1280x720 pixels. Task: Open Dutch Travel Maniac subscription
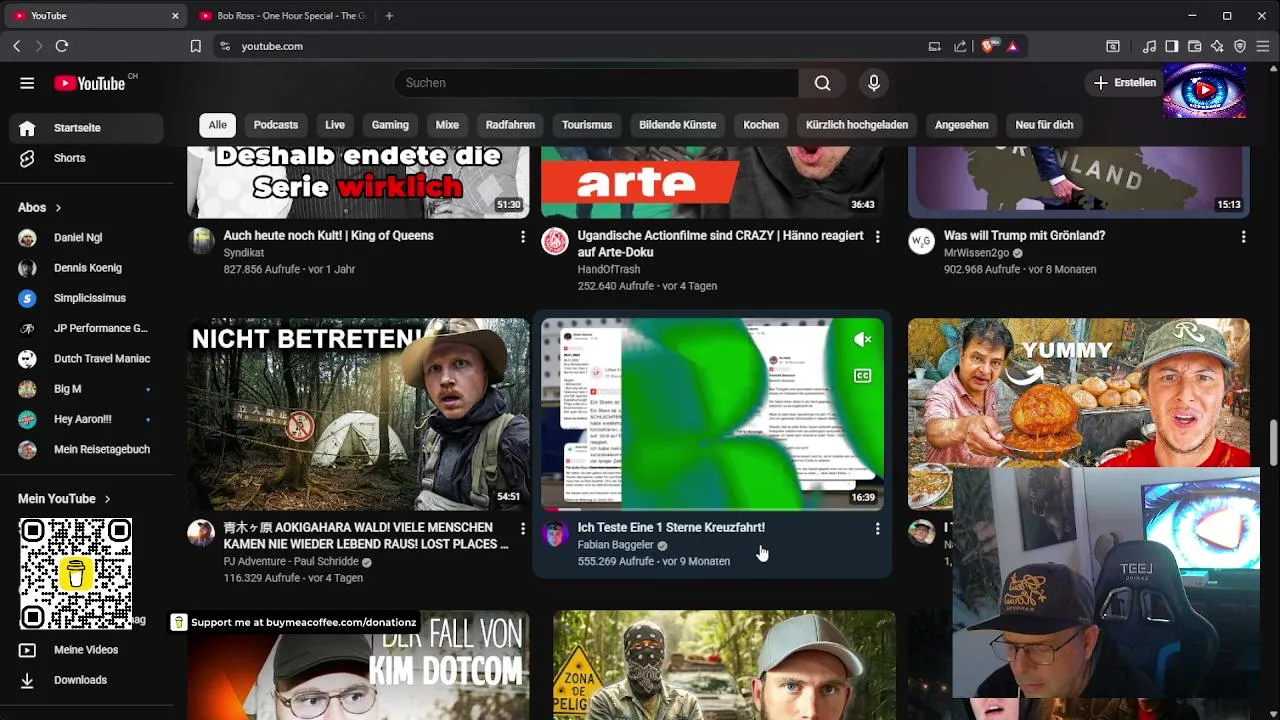(86, 359)
